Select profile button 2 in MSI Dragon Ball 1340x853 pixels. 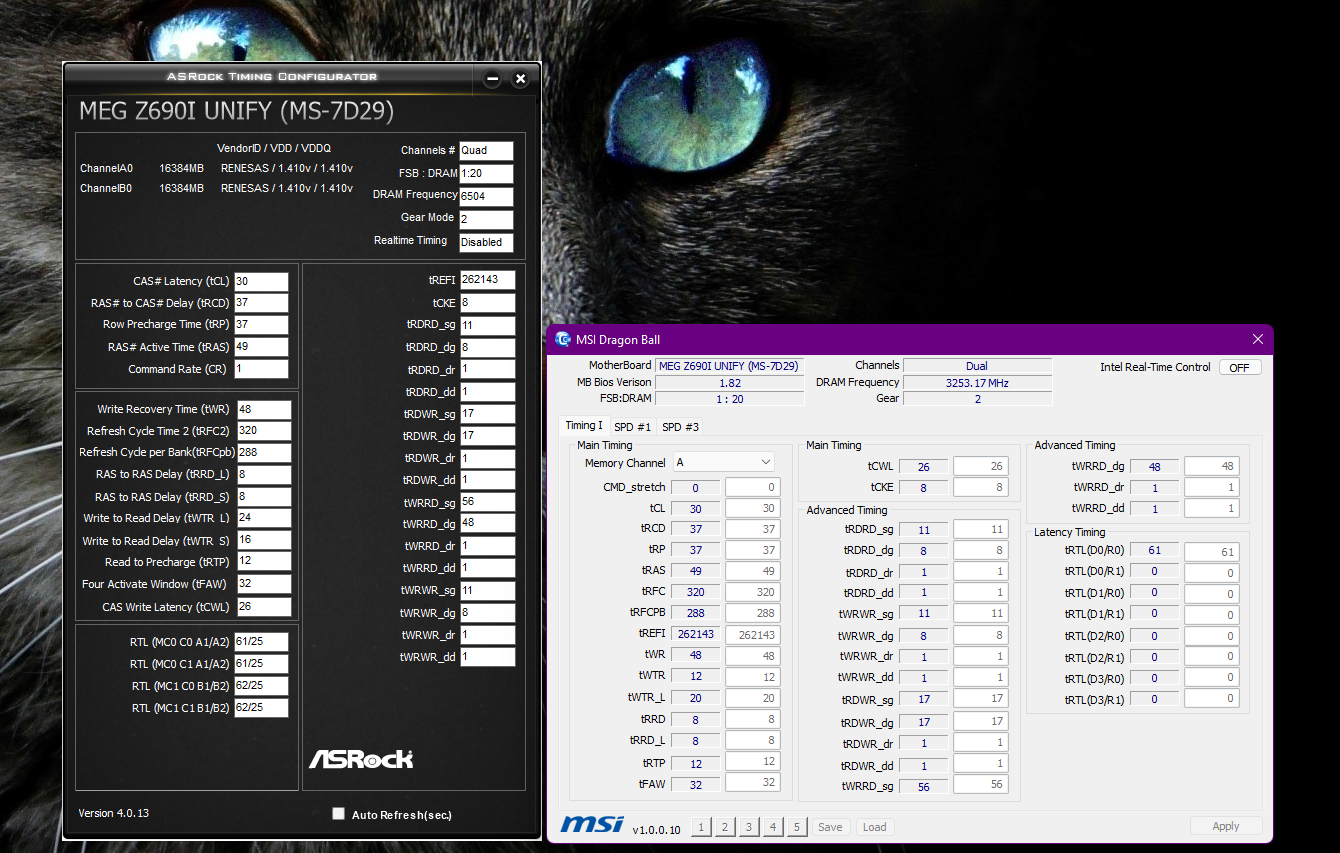[725, 827]
